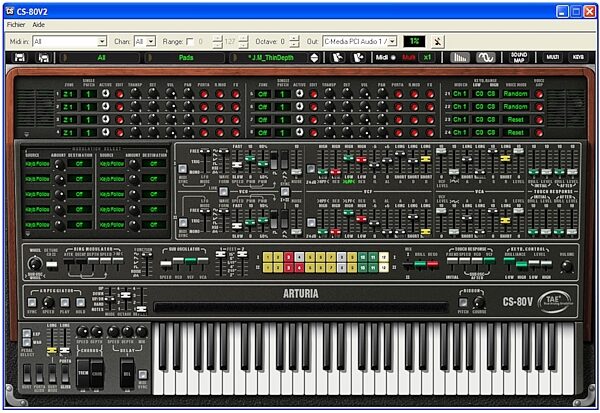The width and height of the screenshot is (600, 413).
Task: Toggle the Wah pedal select button
Action: click(26, 342)
